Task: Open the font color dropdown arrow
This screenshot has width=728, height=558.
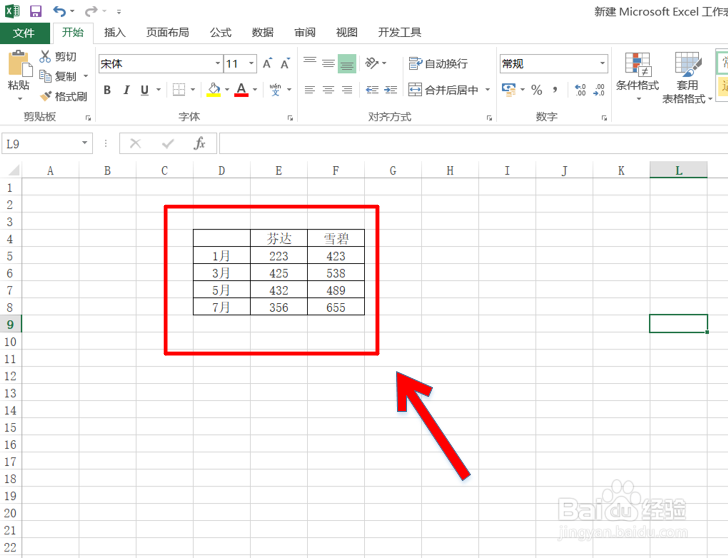Action: [x=255, y=90]
